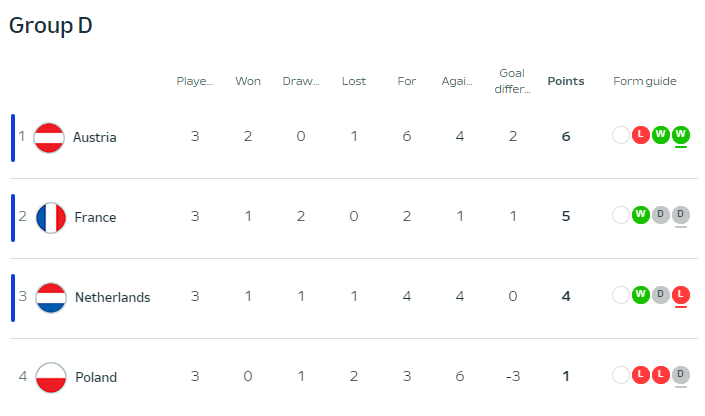Click the France flag icon

pyautogui.click(x=51, y=218)
